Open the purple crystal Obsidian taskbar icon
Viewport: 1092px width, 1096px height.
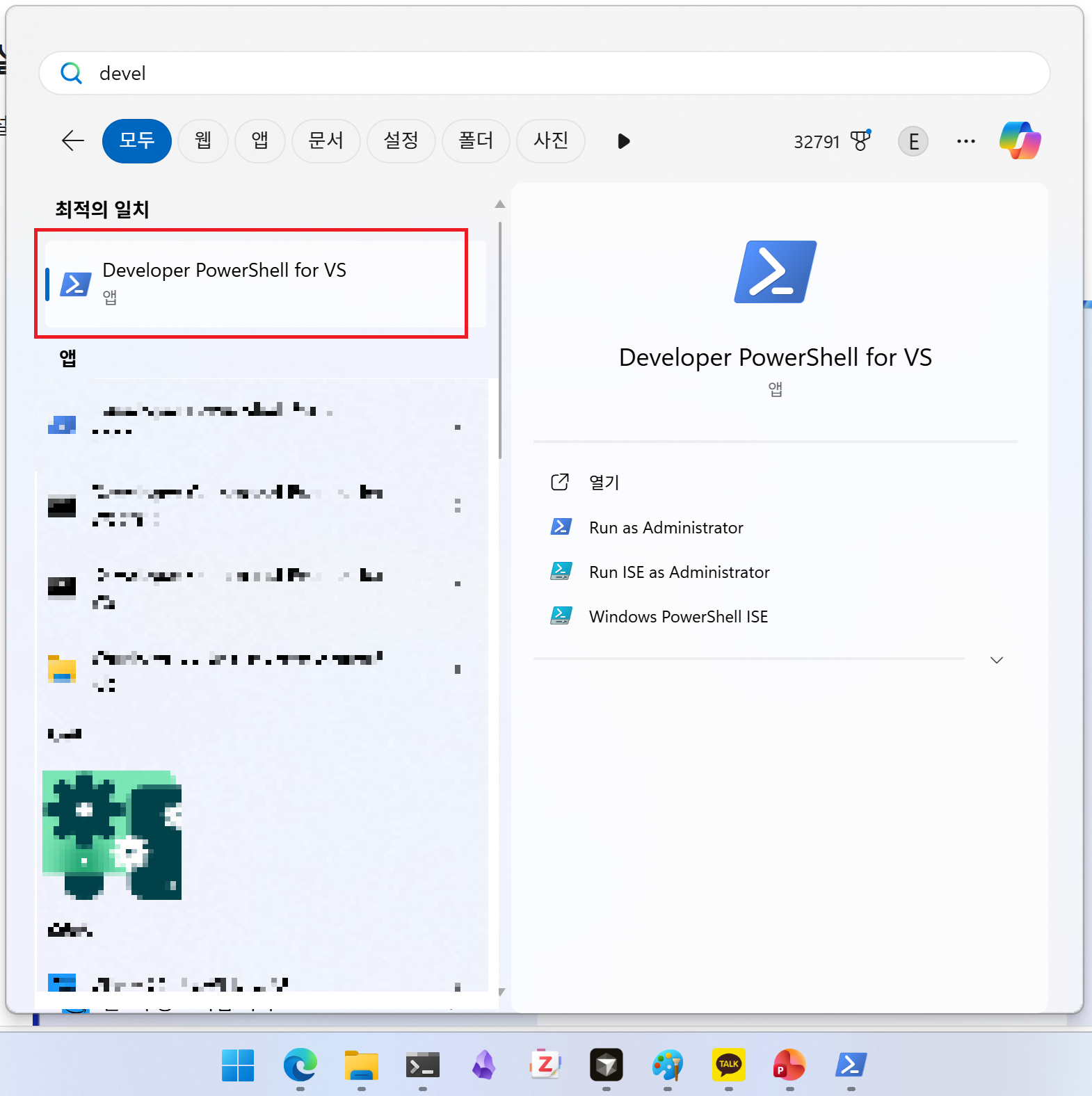tap(484, 1065)
